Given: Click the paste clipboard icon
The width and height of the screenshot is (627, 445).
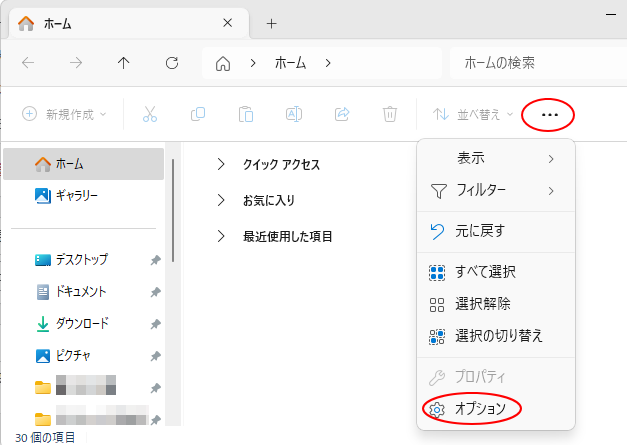Looking at the screenshot, I should click(246, 114).
